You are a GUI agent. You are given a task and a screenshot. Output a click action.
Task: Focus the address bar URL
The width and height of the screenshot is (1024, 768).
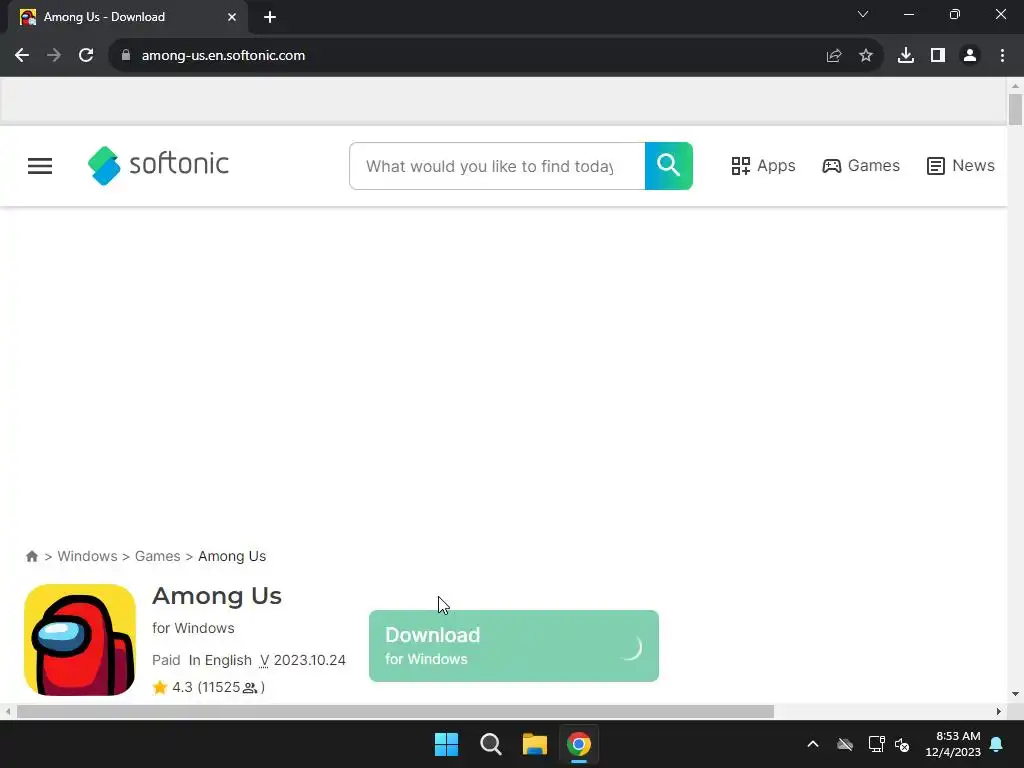pyautogui.click(x=223, y=56)
